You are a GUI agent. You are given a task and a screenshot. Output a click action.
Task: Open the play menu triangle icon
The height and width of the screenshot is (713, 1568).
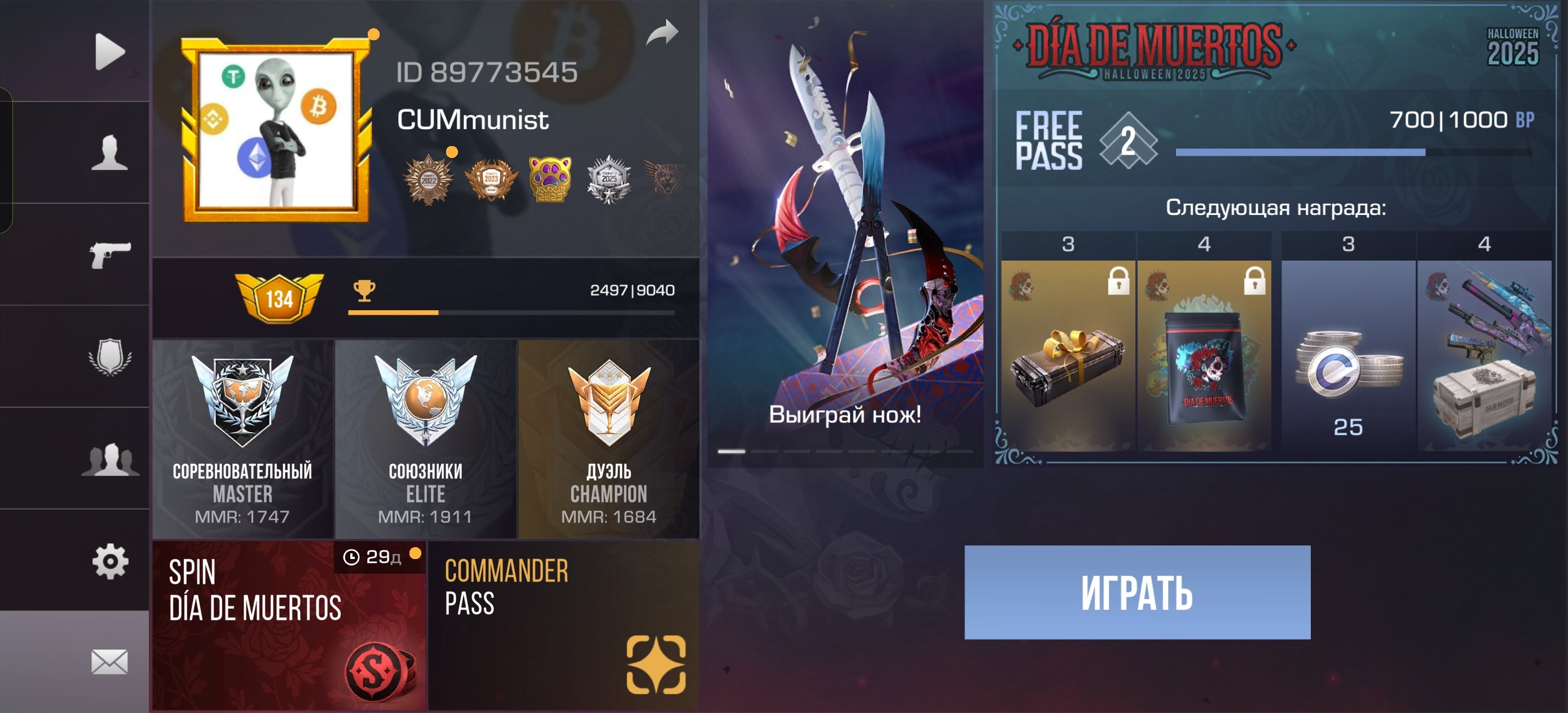(x=110, y=52)
